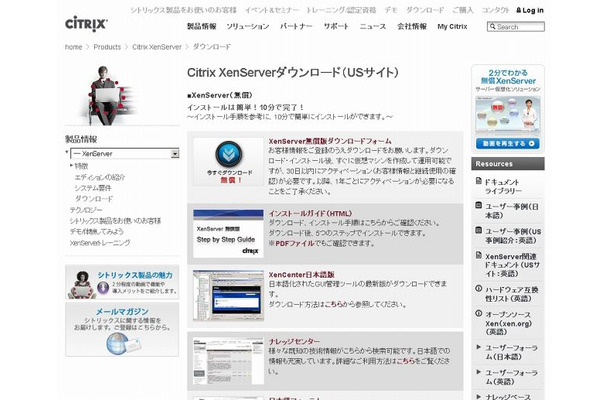Image resolution: width=610 pixels, height=400 pixels.
Task: Select システム要件 in sidebar
Action: click(93, 188)
